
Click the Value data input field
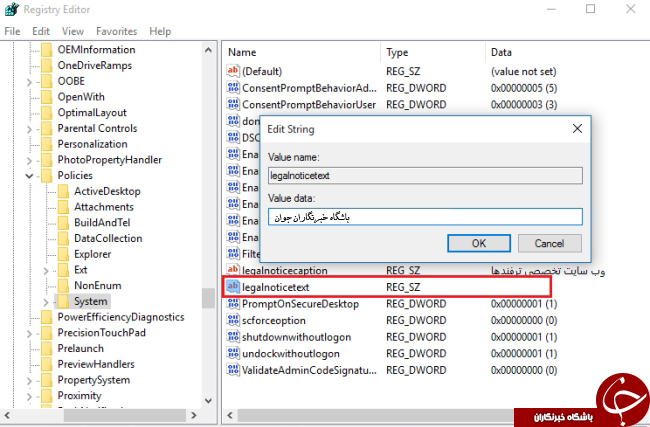pyautogui.click(x=425, y=217)
